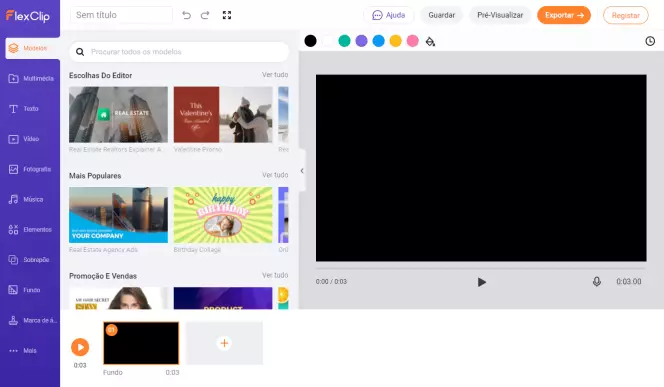This screenshot has width=664, height=387.
Task: Click the Promoção E Vendas heading
Action: 103,276
